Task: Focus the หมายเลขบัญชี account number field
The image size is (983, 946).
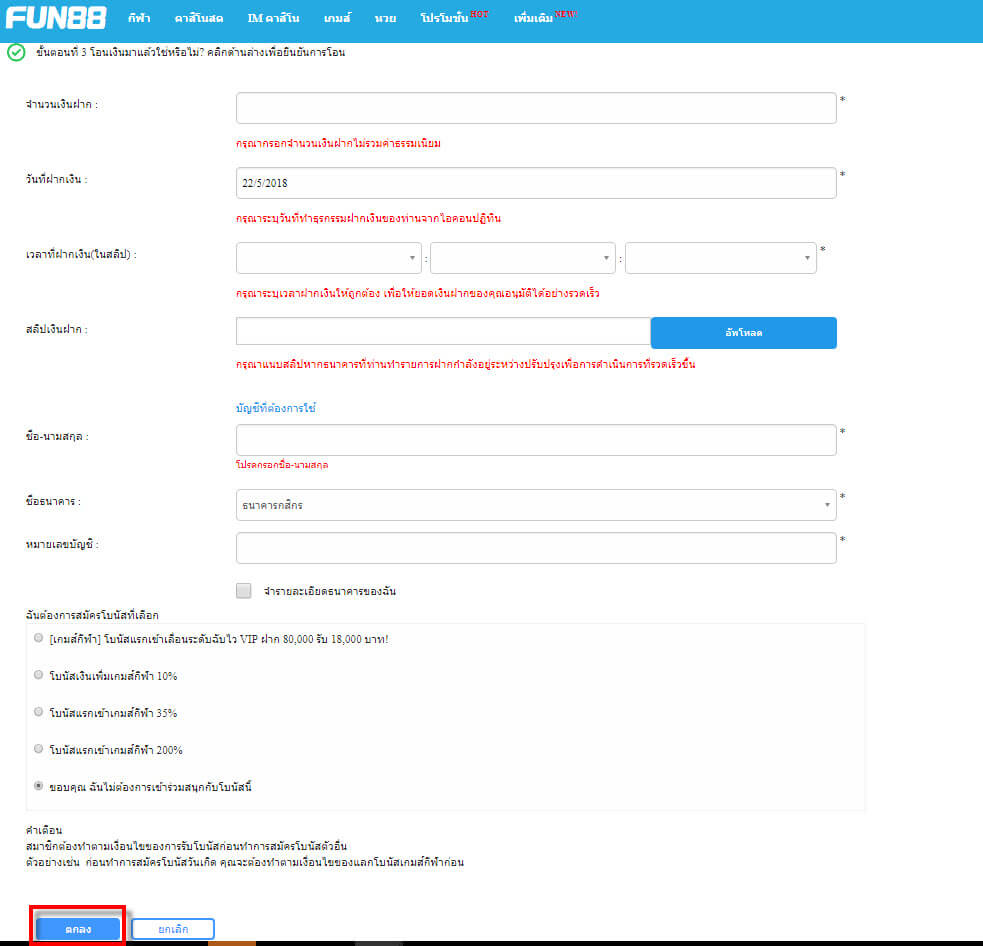Action: click(x=536, y=548)
